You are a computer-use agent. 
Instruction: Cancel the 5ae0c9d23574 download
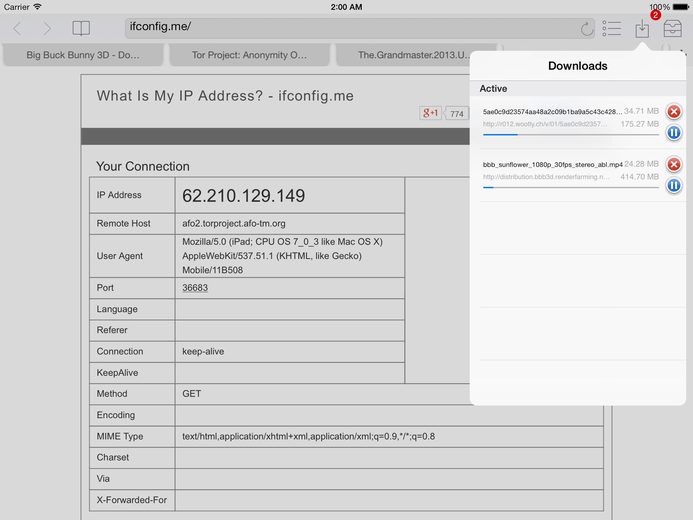click(x=674, y=111)
